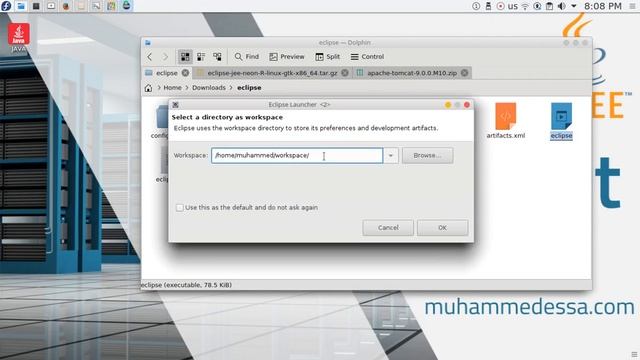The height and width of the screenshot is (360, 640).
Task: Open the panel settings hamburger icon
Action: click(x=633, y=6)
